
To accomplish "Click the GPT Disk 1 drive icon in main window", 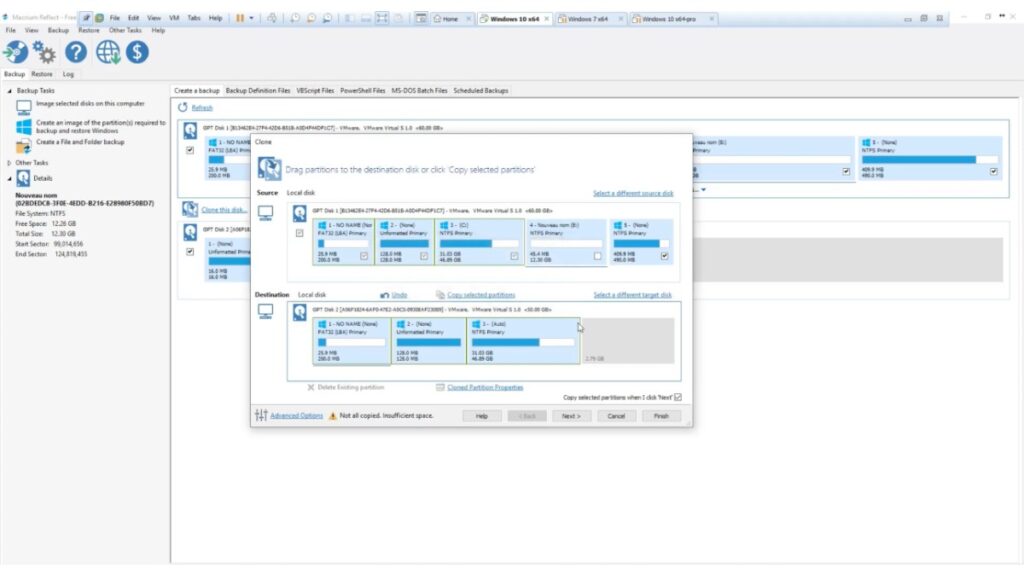I will [x=190, y=130].
